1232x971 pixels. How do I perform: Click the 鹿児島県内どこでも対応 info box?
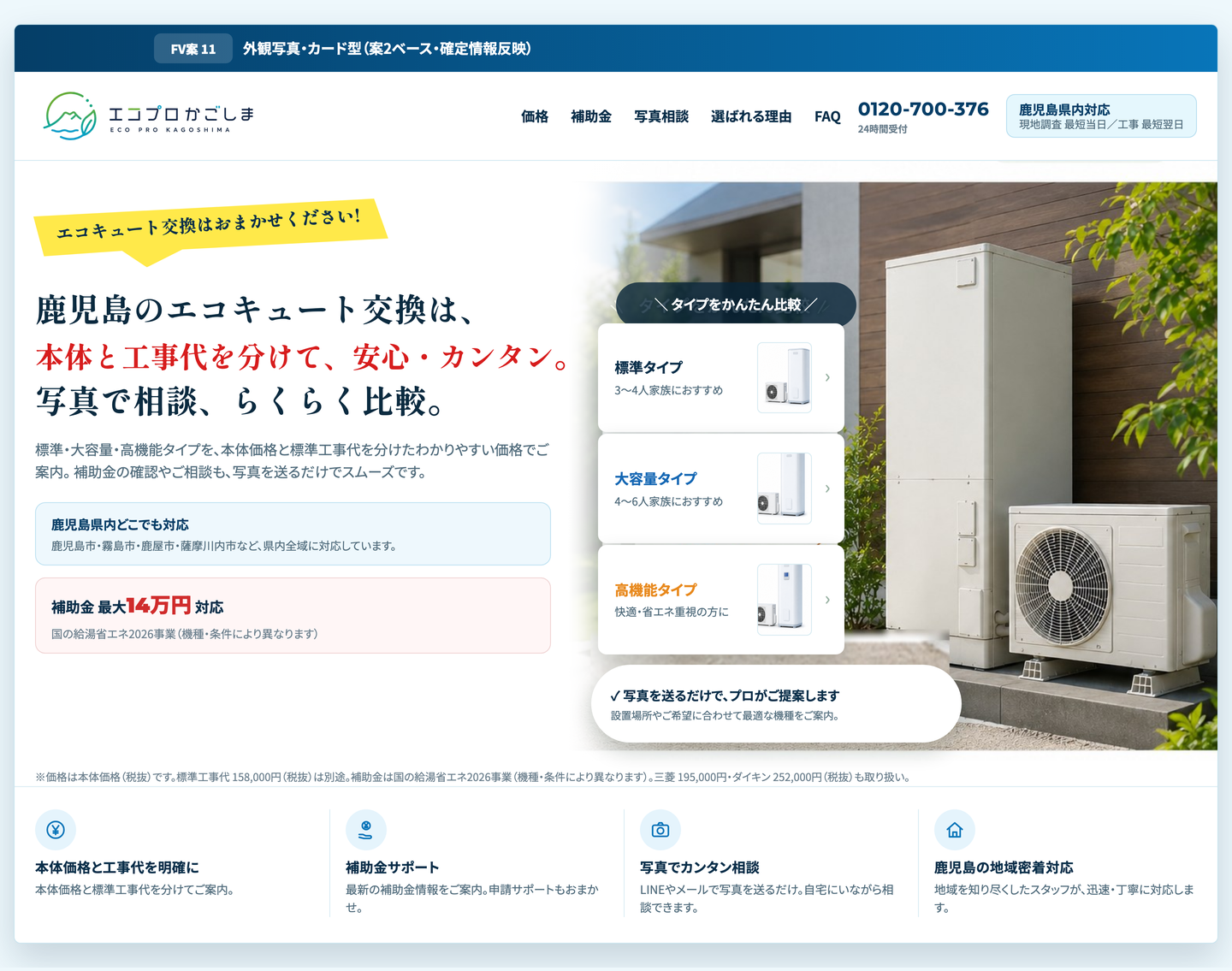click(x=293, y=534)
